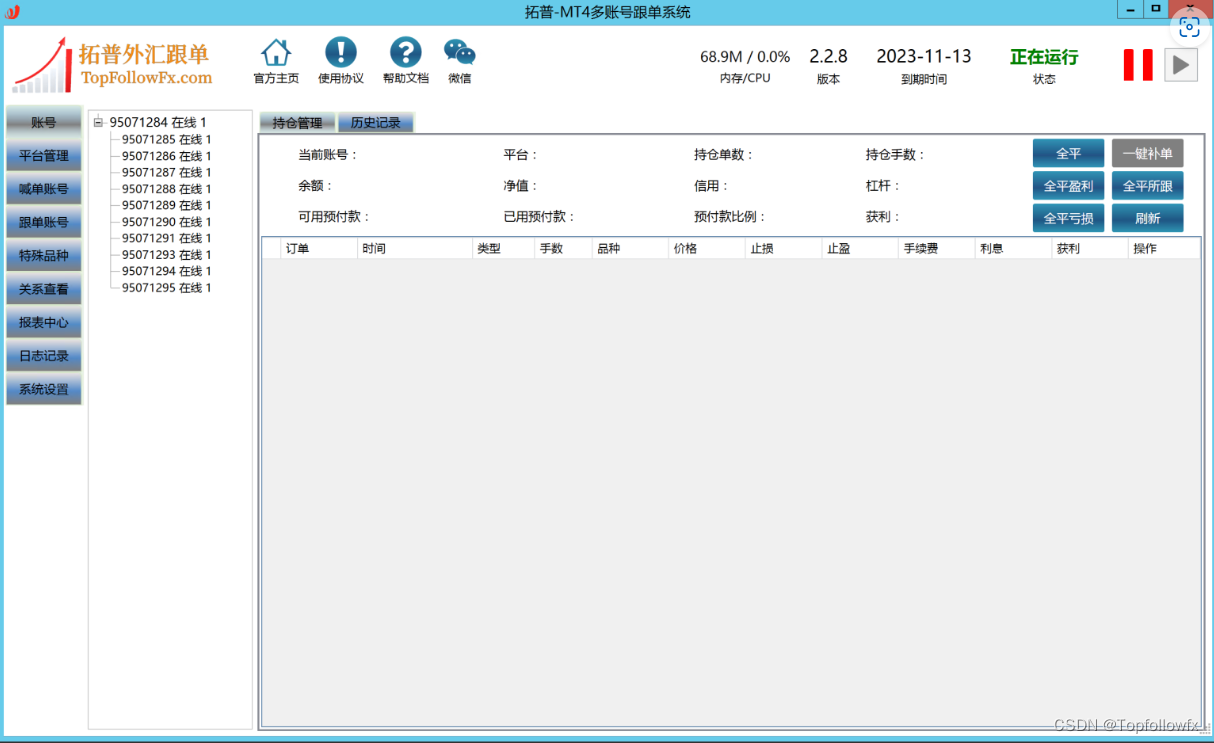Sort by the 手数 column header
Screen dimensions: 1214x743
tap(563, 249)
